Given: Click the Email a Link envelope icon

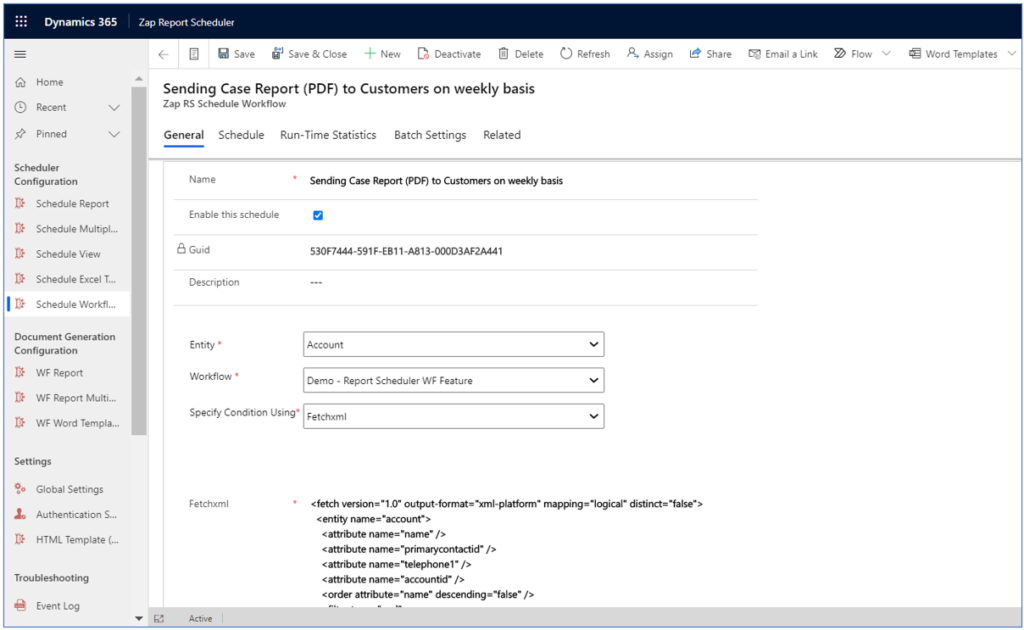Looking at the screenshot, I should [754, 54].
